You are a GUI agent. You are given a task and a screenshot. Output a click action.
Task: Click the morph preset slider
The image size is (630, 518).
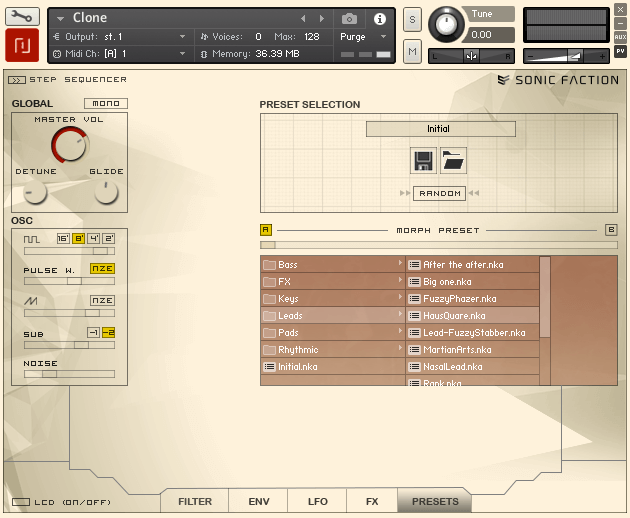point(439,245)
